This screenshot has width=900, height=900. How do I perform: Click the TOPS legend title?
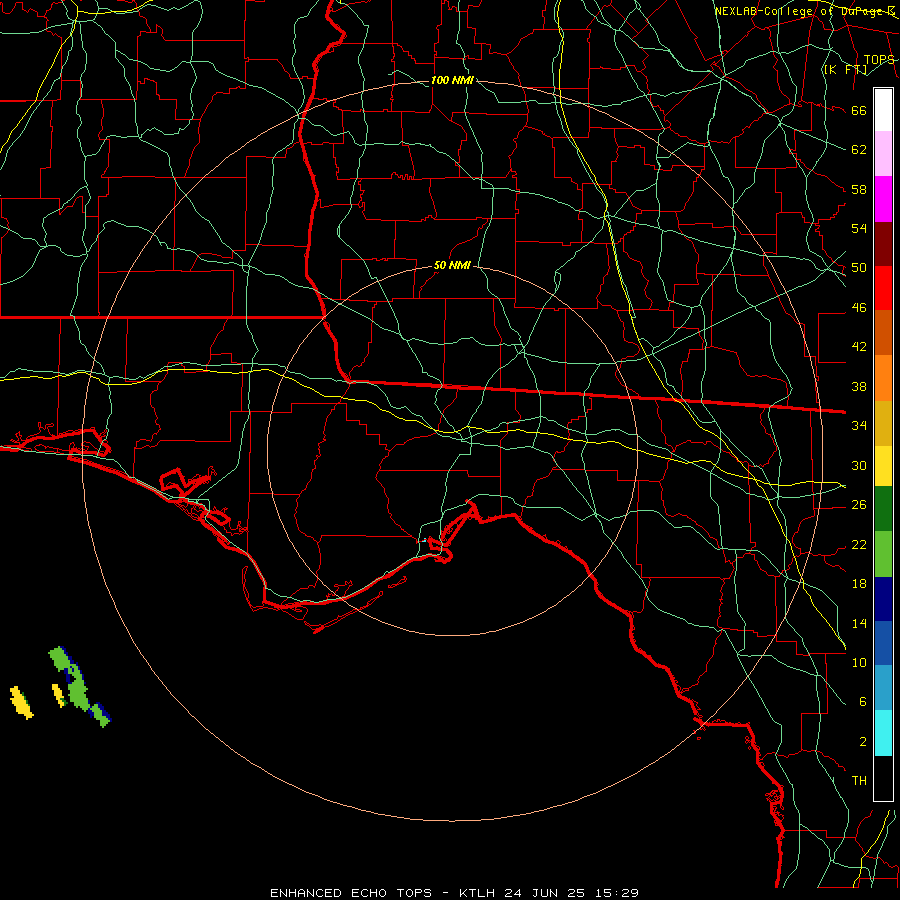point(879,60)
